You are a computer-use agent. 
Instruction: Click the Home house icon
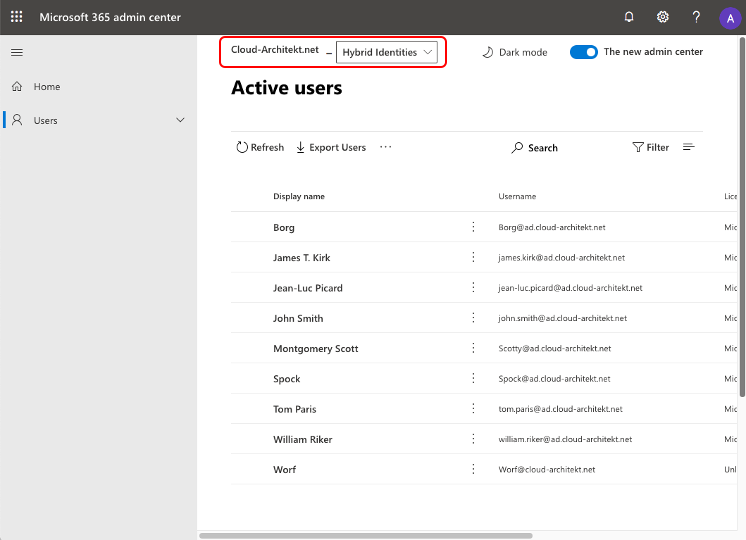click(17, 86)
